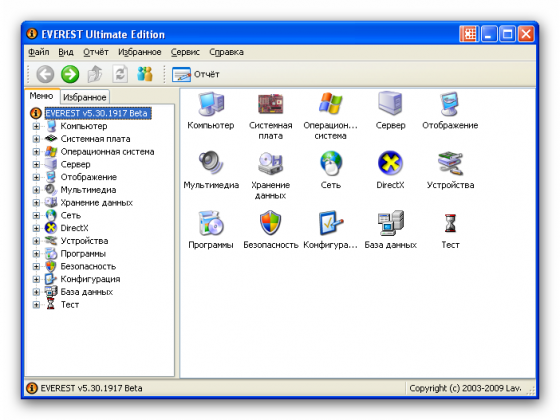The height and width of the screenshot is (420, 560).
Task: Open the Системная плата icon in right pane
Action: click(271, 104)
